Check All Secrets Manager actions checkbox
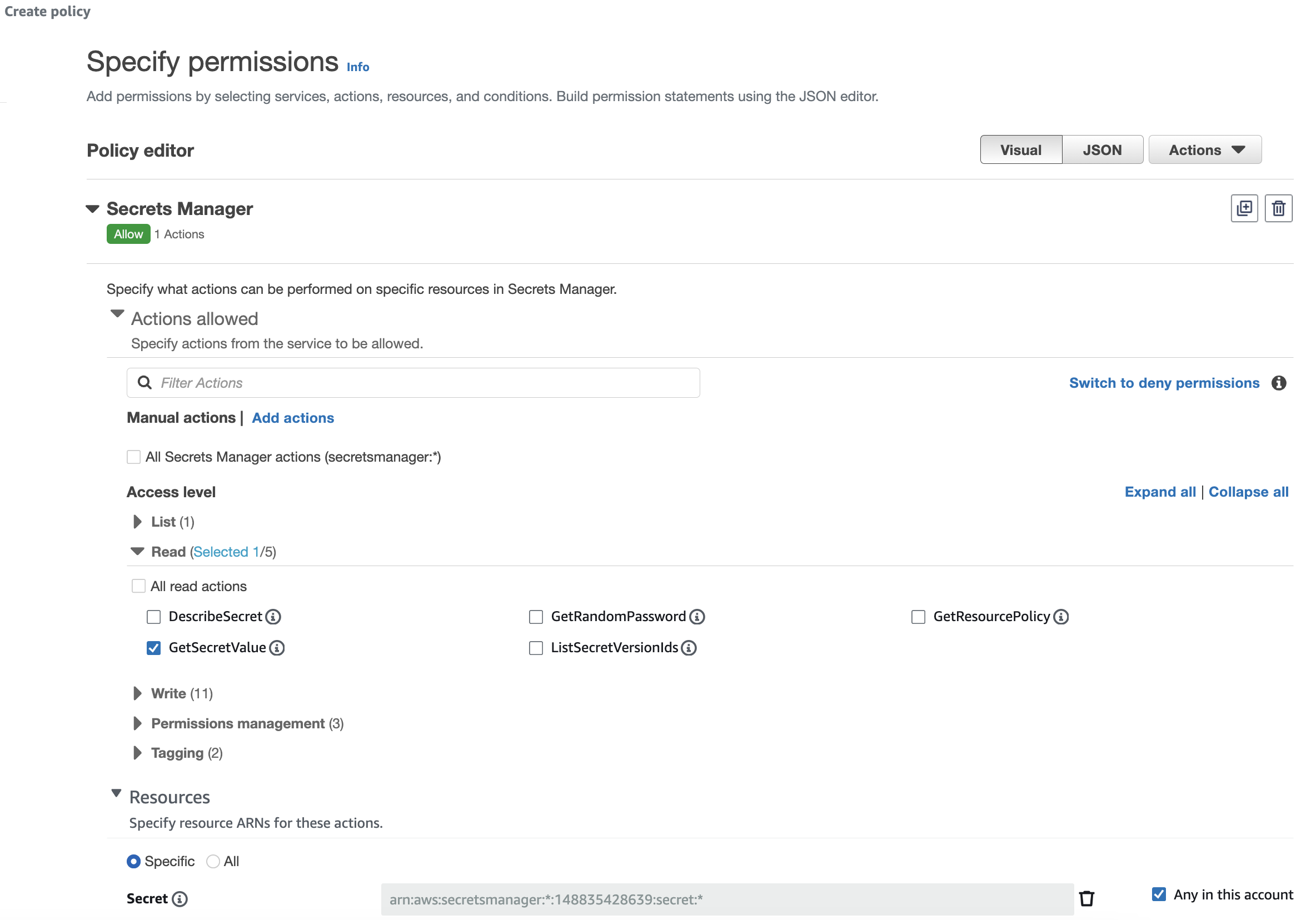The width and height of the screenshot is (1316, 920). 133,457
